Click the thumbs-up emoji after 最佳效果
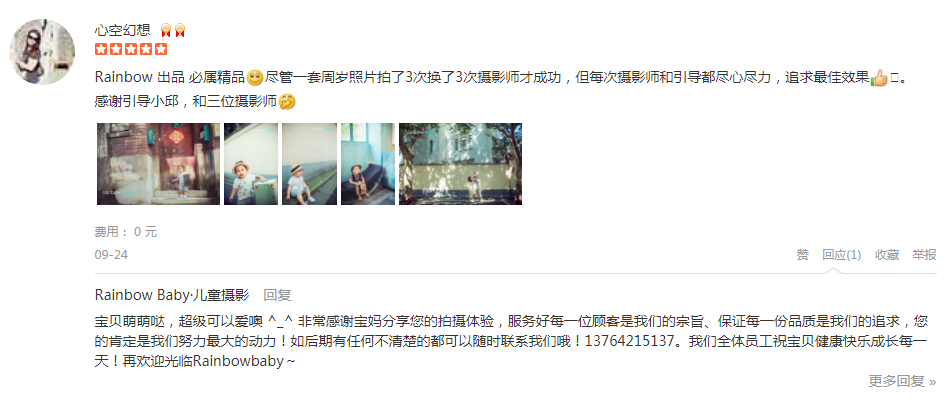This screenshot has width=952, height=412. pos(879,78)
